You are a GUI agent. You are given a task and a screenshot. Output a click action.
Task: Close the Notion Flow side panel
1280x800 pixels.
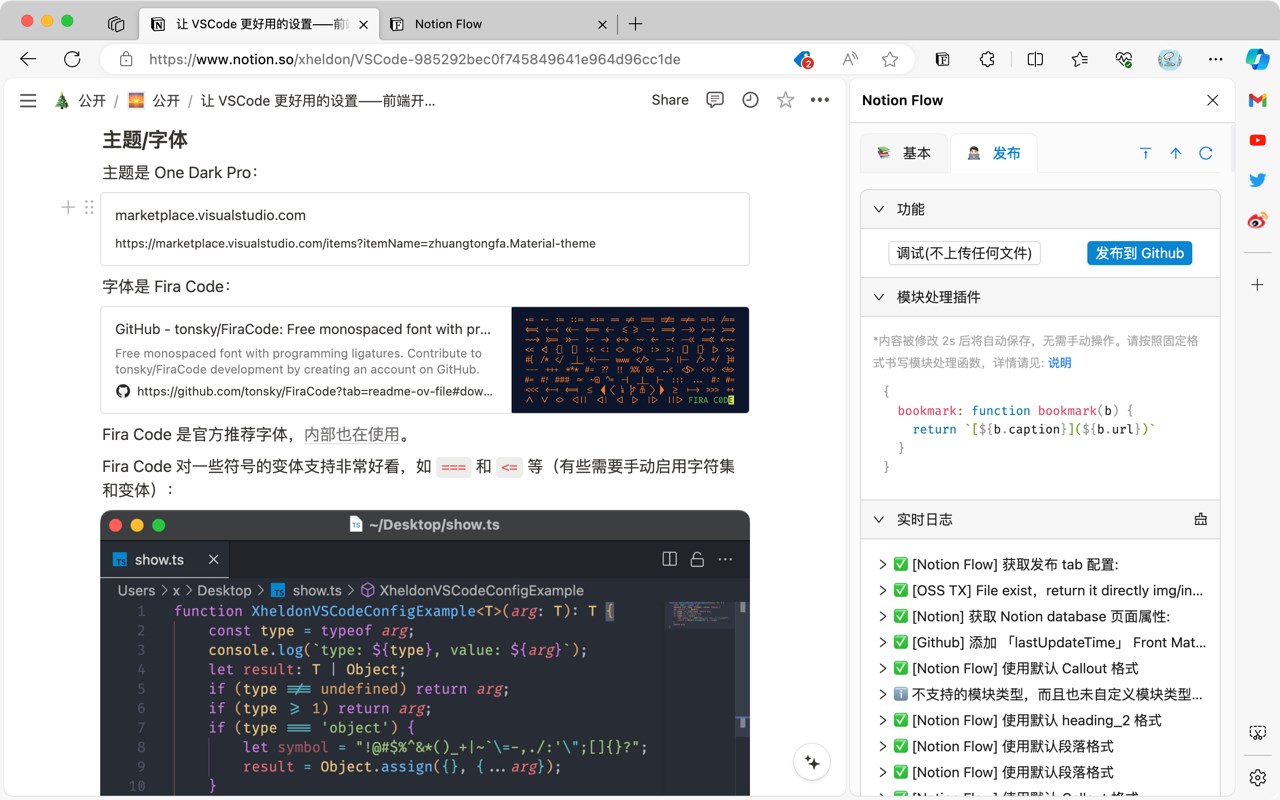1213,100
